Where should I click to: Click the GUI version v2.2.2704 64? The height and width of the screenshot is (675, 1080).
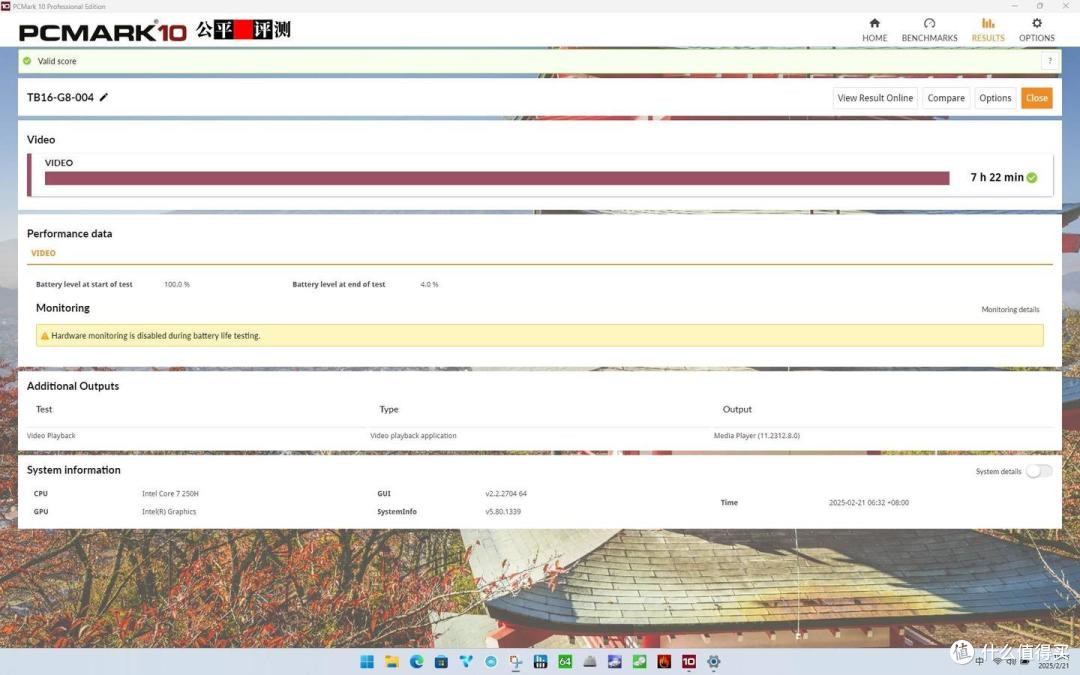506,494
